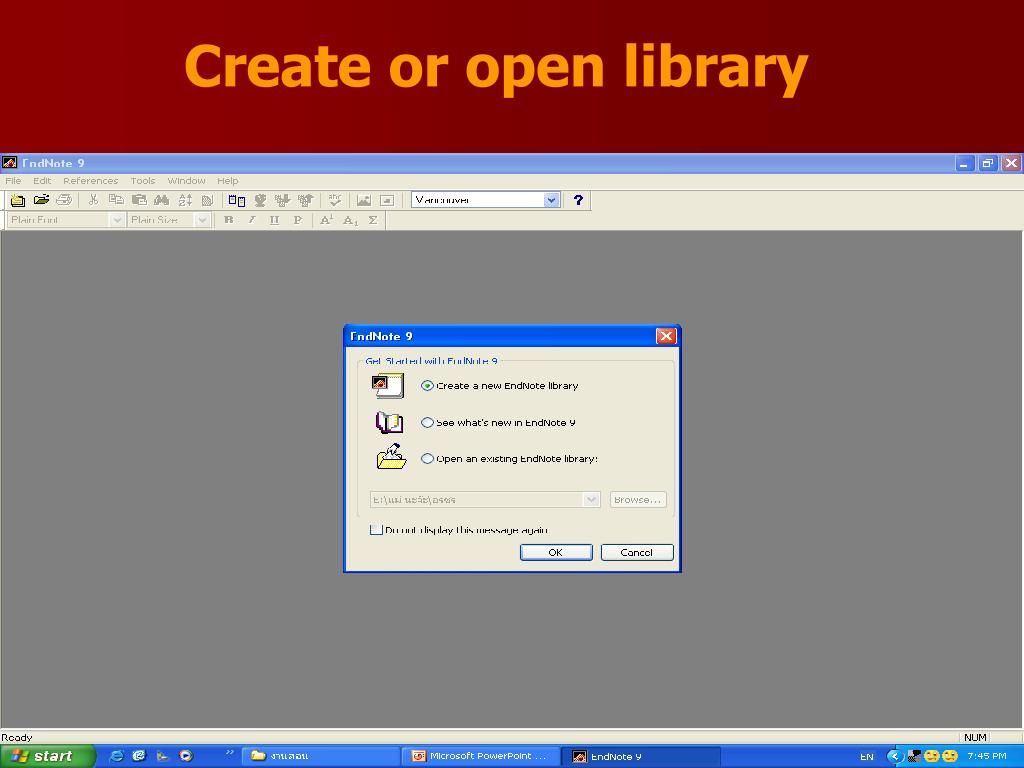Choose 'Open an existing EndNote library' radio
Image resolution: width=1024 pixels, height=768 pixels.
428,459
